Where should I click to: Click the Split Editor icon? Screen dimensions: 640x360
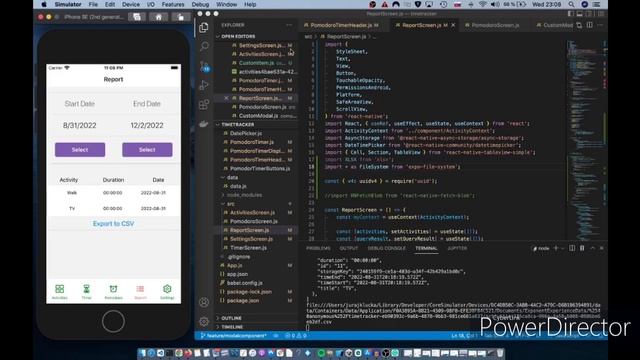pos(589,25)
